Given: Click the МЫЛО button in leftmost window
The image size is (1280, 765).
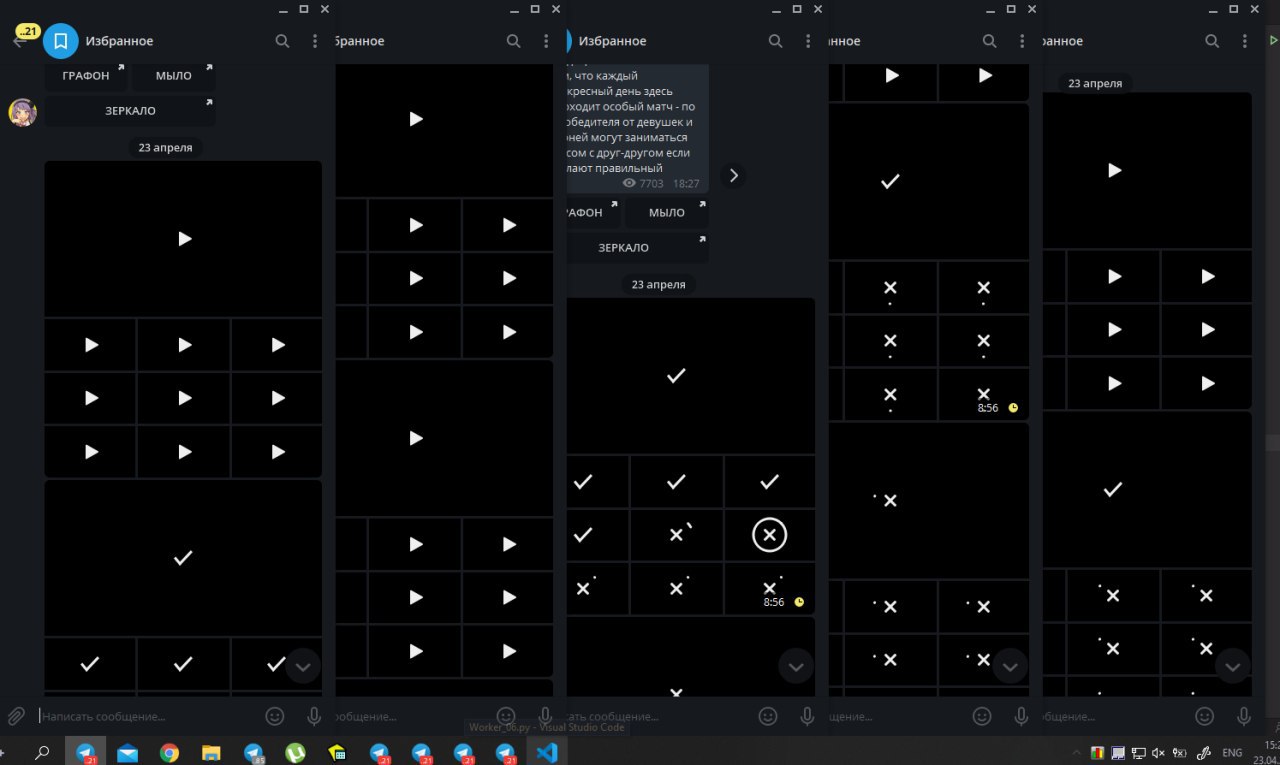Looking at the screenshot, I should pos(173,76).
